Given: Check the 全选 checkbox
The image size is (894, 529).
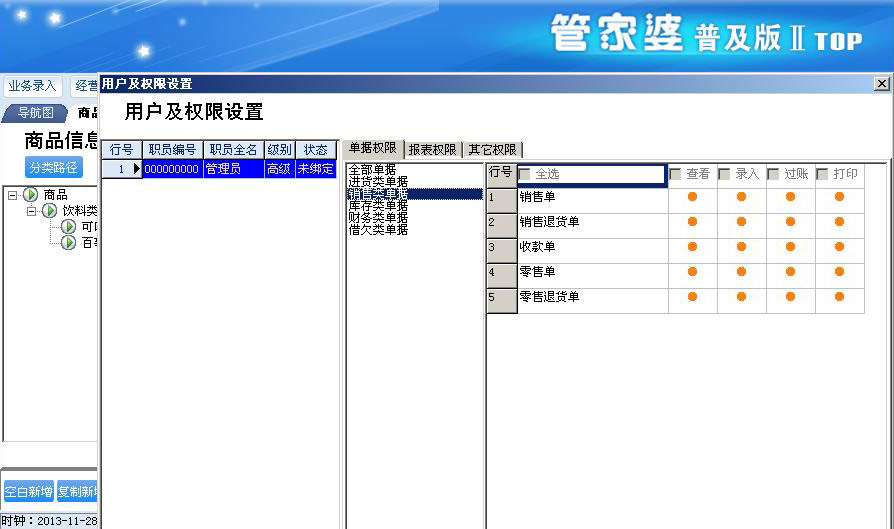Looking at the screenshot, I should (525, 174).
